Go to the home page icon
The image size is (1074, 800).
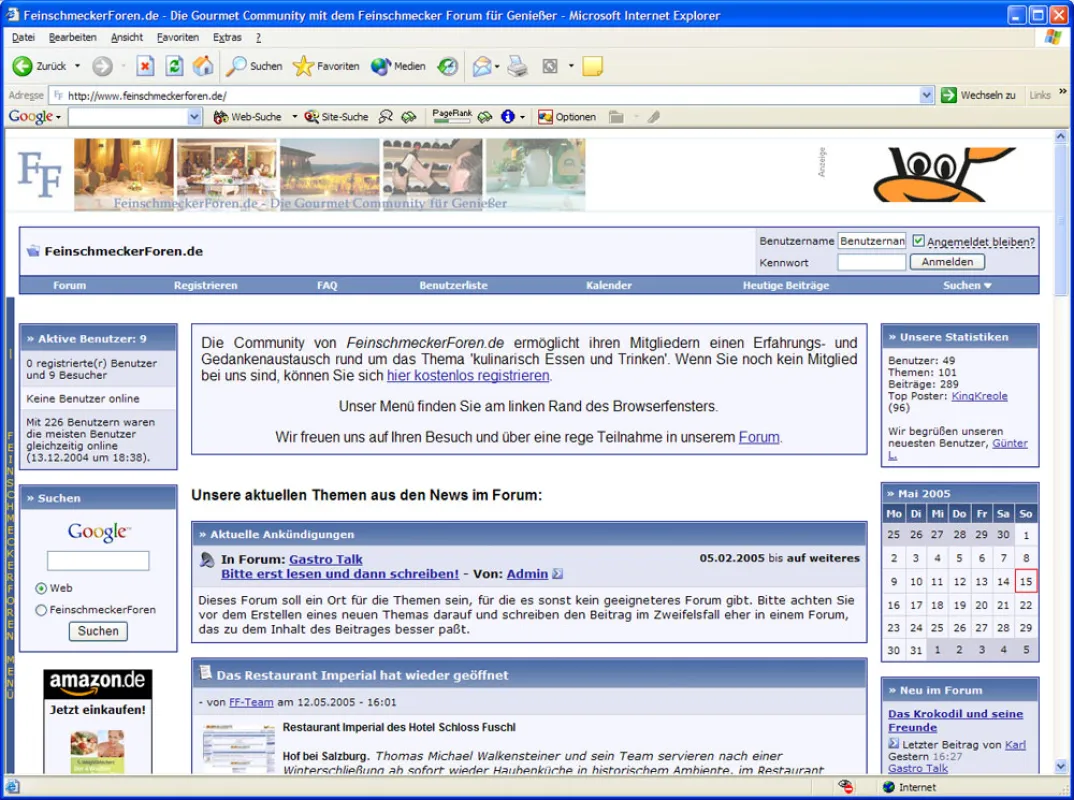click(203, 66)
